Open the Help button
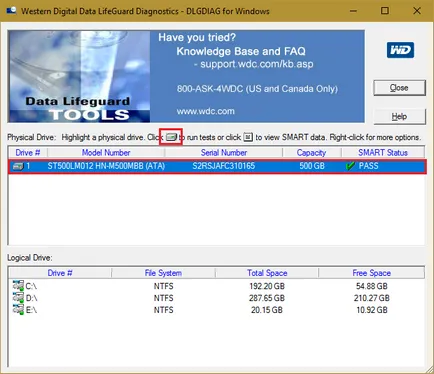The image size is (434, 374). pyautogui.click(x=399, y=117)
